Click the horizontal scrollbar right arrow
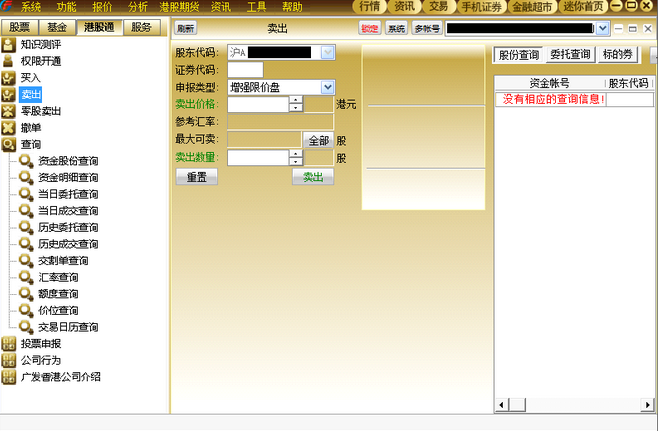 click(648, 405)
